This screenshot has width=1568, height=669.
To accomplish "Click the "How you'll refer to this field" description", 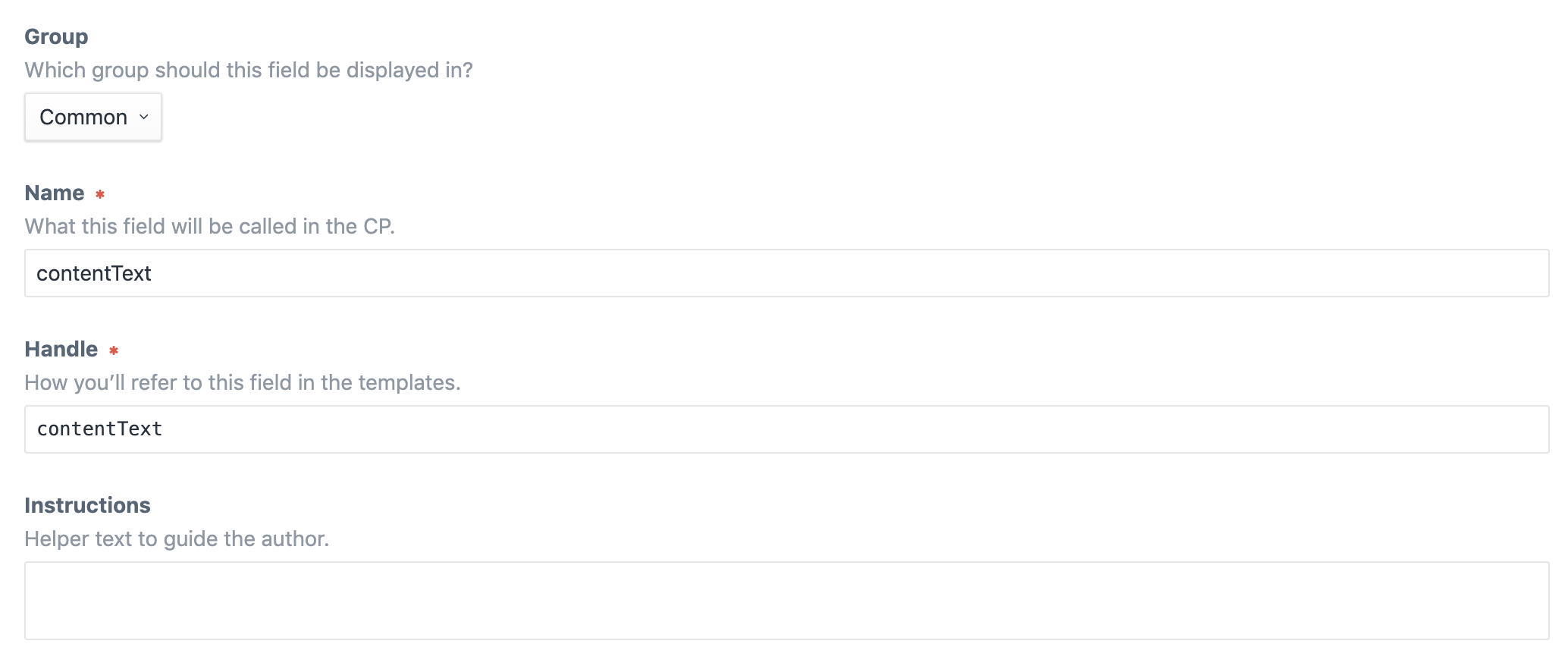I will coord(242,382).
